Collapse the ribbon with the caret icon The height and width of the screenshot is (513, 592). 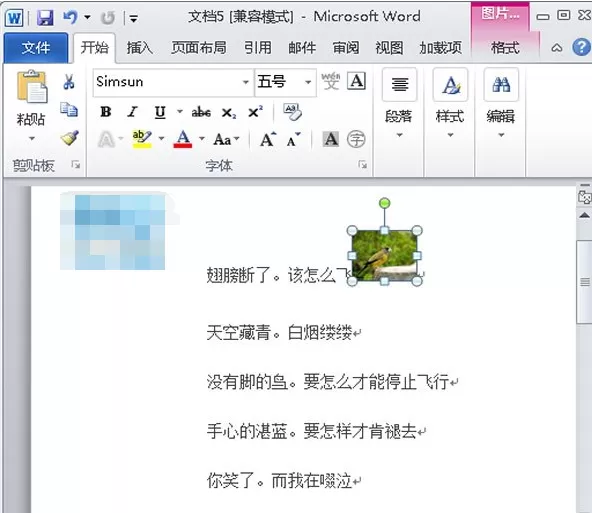557,48
